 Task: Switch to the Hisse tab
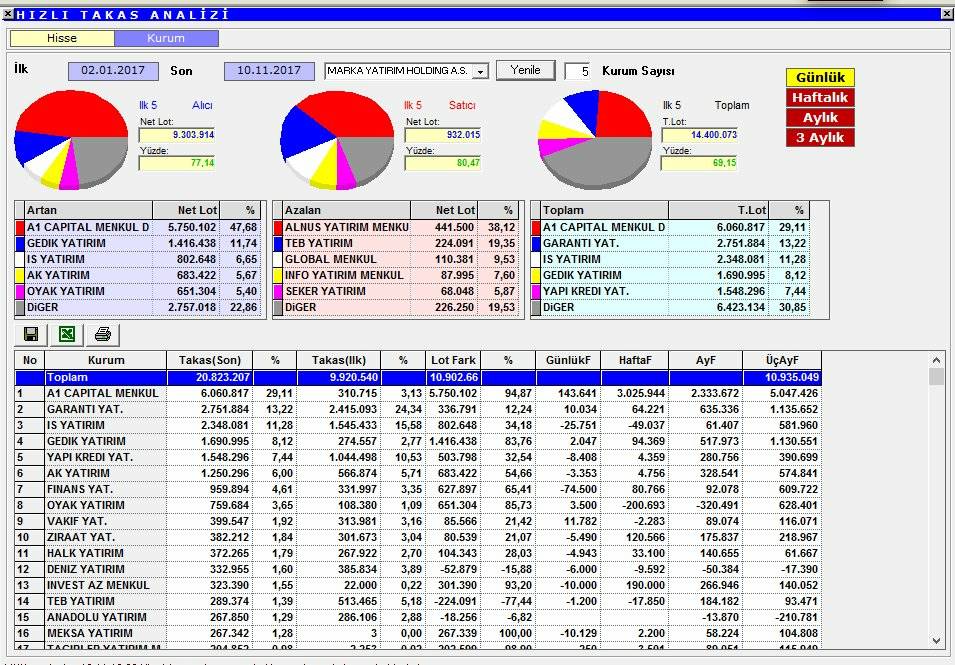(62, 38)
